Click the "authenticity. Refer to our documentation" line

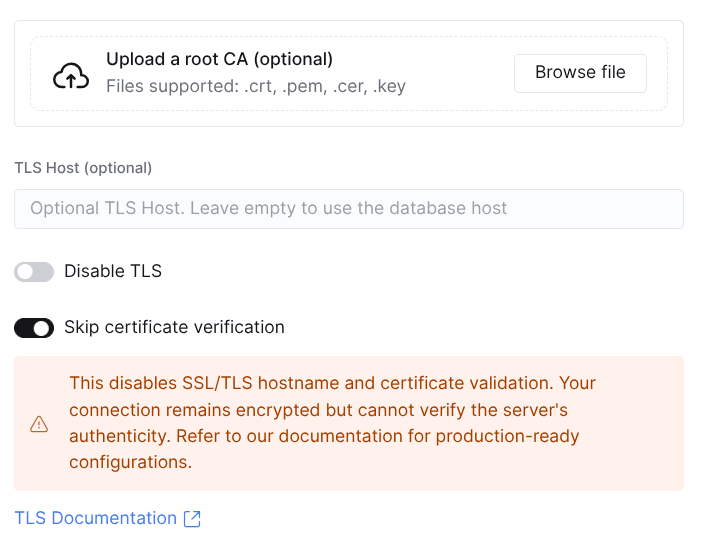click(324, 436)
